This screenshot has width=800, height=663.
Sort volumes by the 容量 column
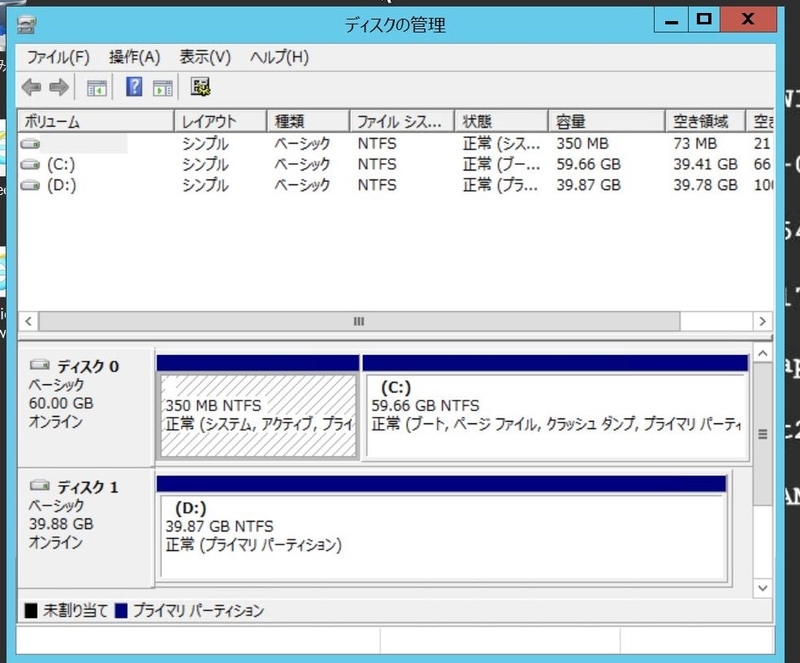pyautogui.click(x=570, y=120)
